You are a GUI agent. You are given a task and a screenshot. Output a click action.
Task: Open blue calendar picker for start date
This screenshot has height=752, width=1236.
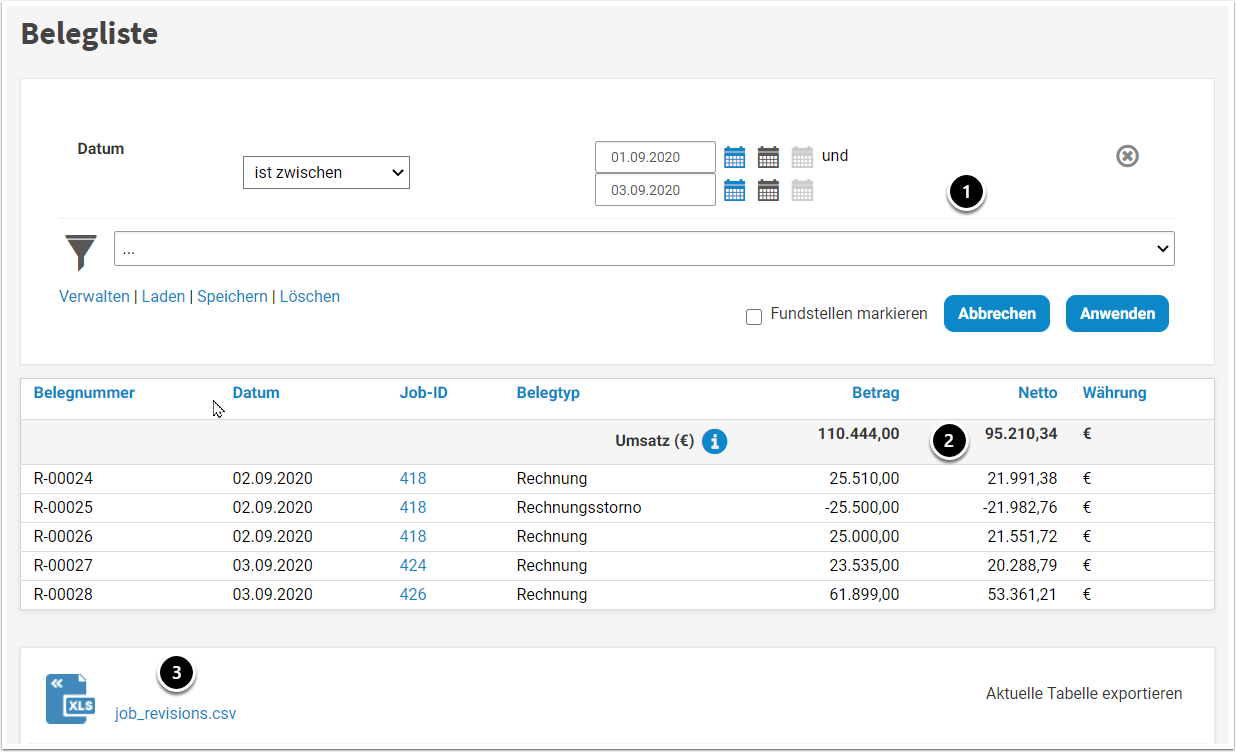coord(735,157)
